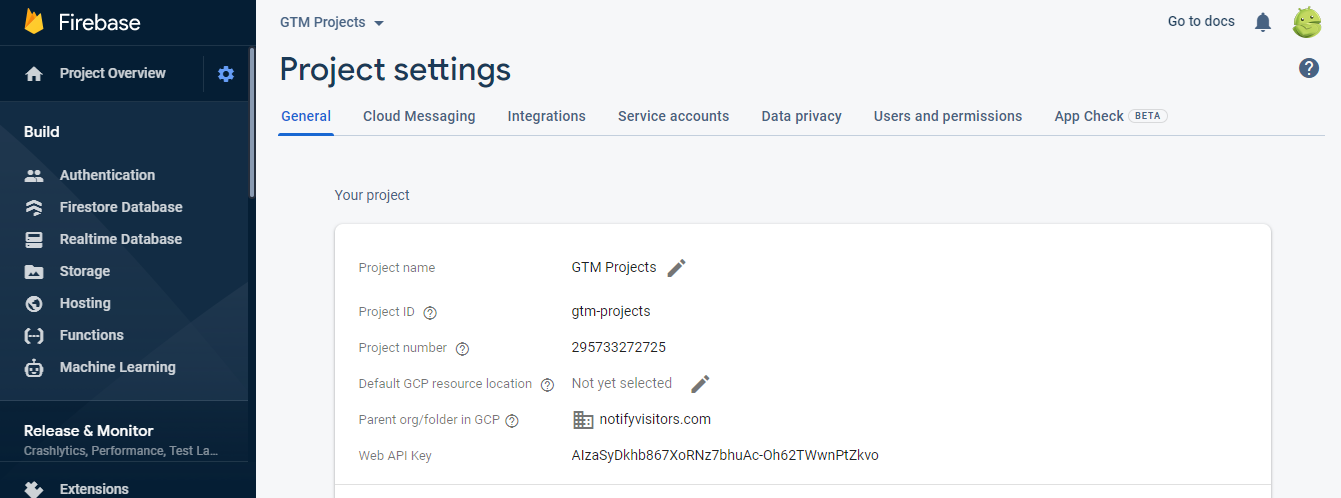Open Firestore Database in the sidebar
This screenshot has height=498, width=1341.
click(x=121, y=207)
